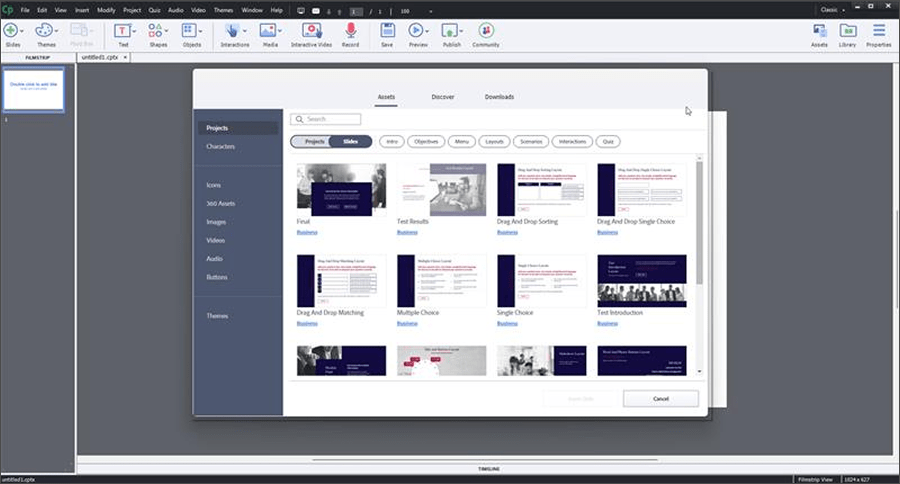Select Themes in the assets sidebar

(x=217, y=316)
